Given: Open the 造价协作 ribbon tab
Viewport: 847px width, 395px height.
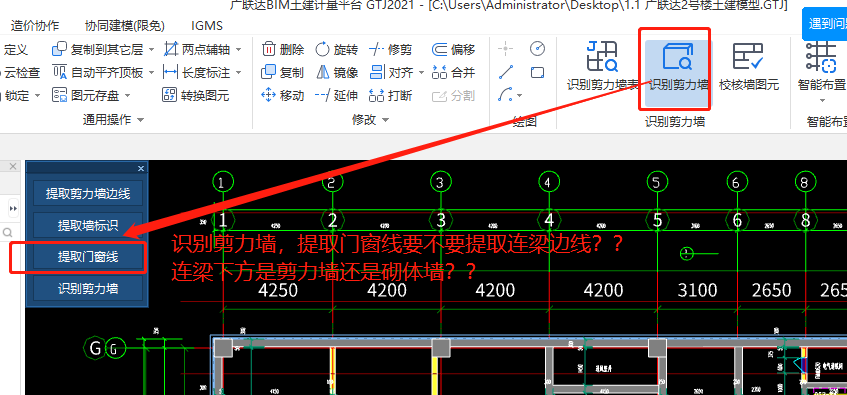Looking at the screenshot, I should click(35, 25).
